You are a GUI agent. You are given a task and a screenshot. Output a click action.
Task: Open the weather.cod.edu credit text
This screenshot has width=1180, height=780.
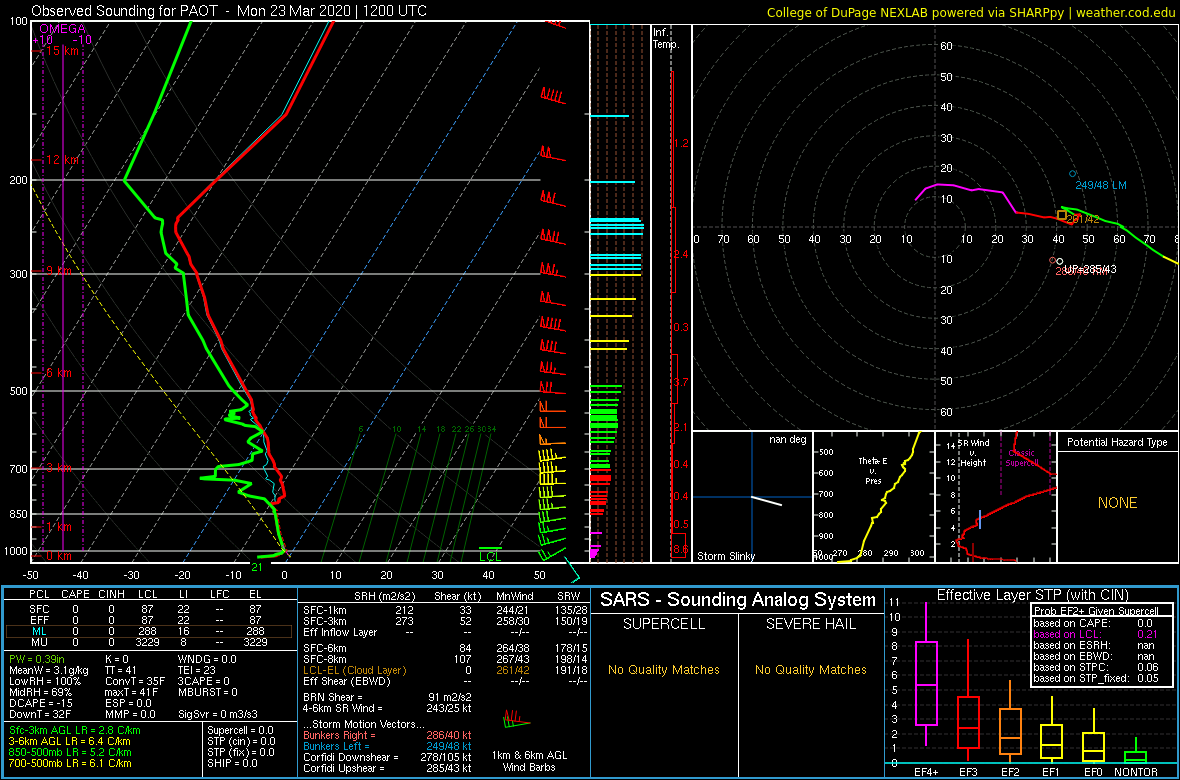[1128, 12]
